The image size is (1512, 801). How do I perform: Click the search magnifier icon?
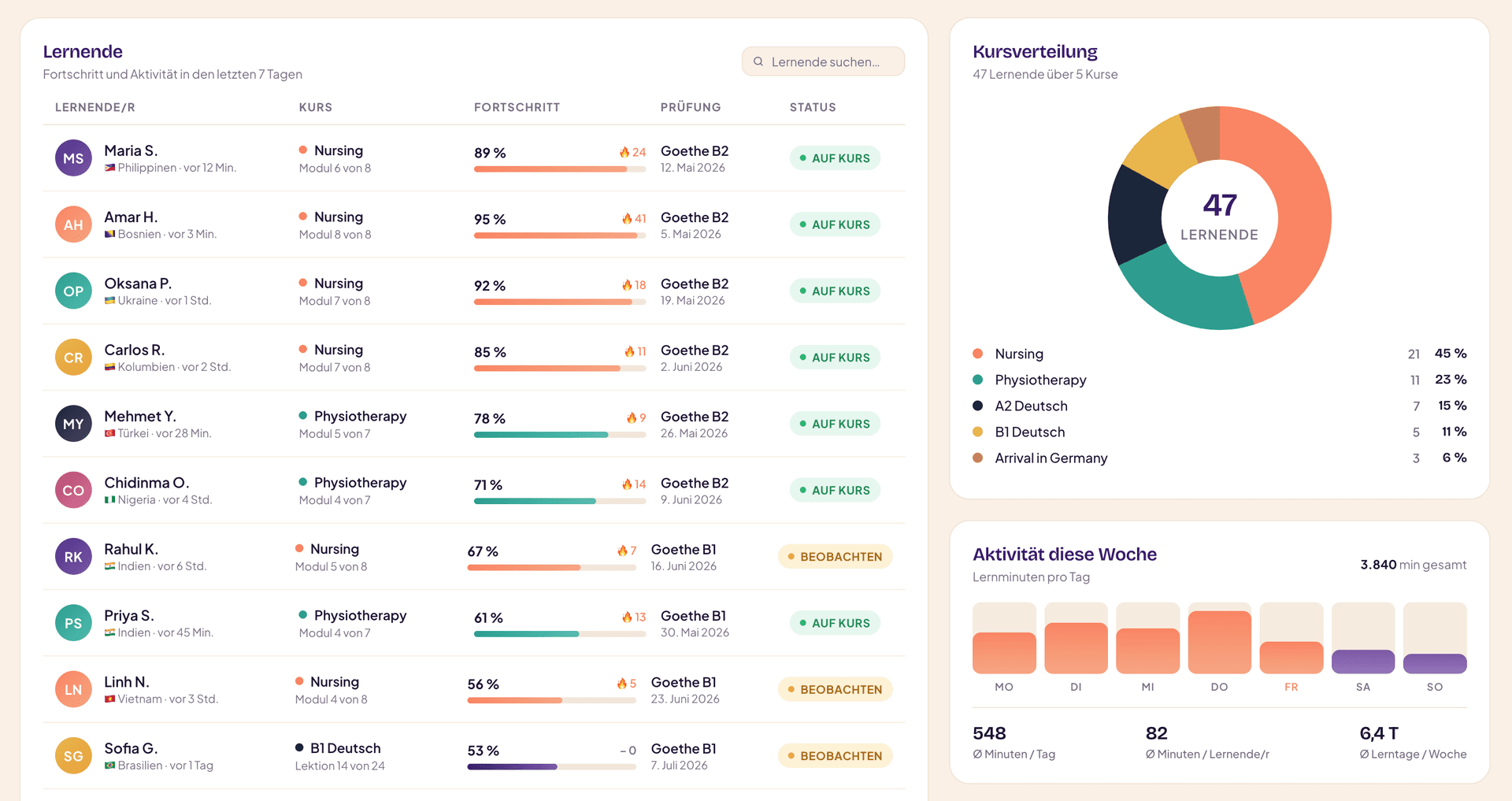click(x=758, y=61)
